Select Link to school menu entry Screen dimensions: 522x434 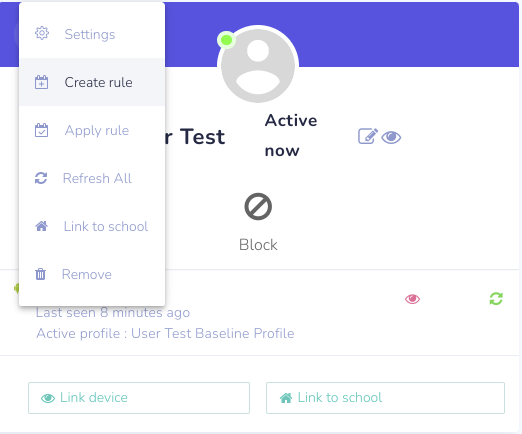click(92, 226)
